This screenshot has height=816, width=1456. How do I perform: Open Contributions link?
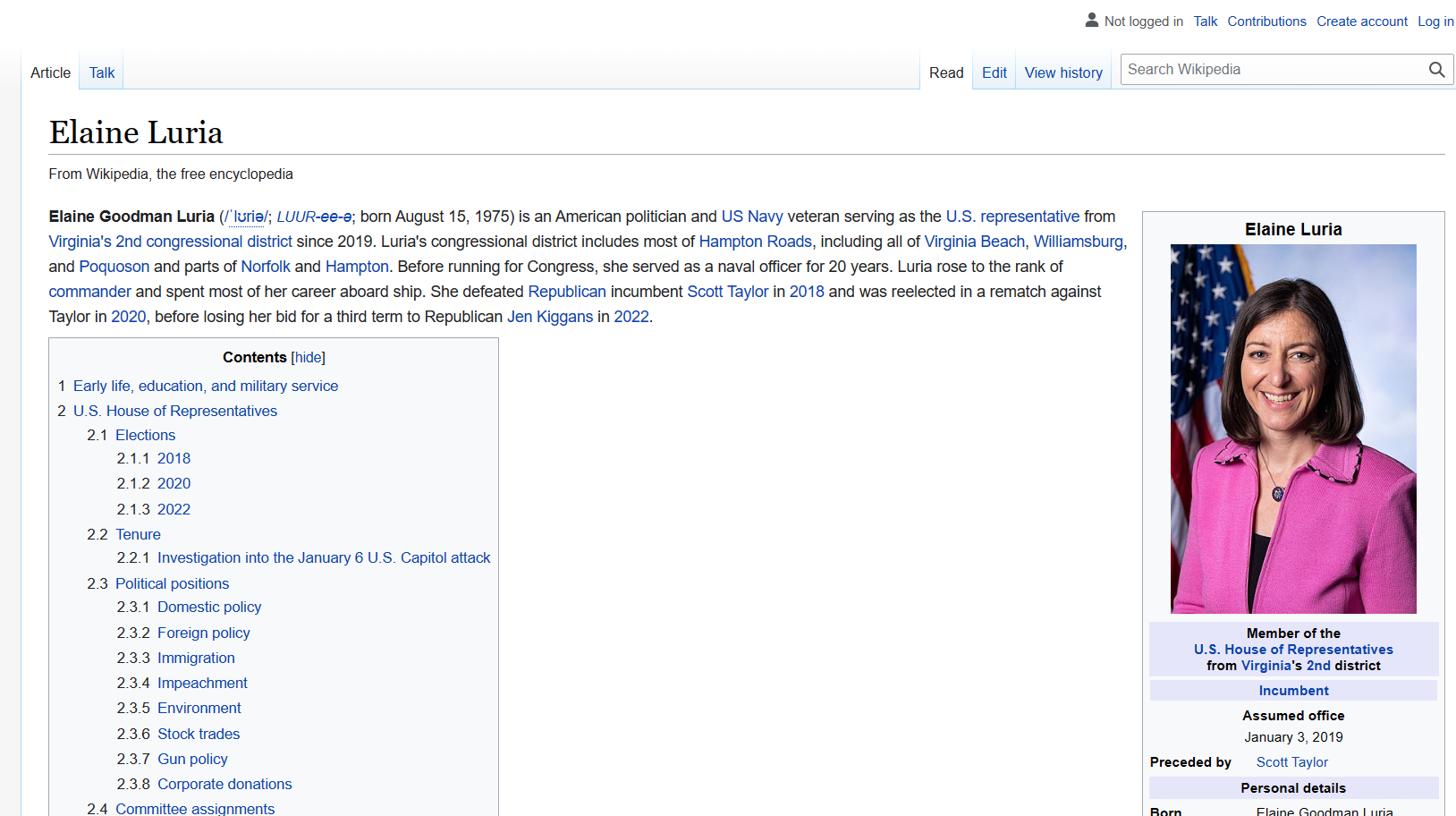[x=1266, y=21]
